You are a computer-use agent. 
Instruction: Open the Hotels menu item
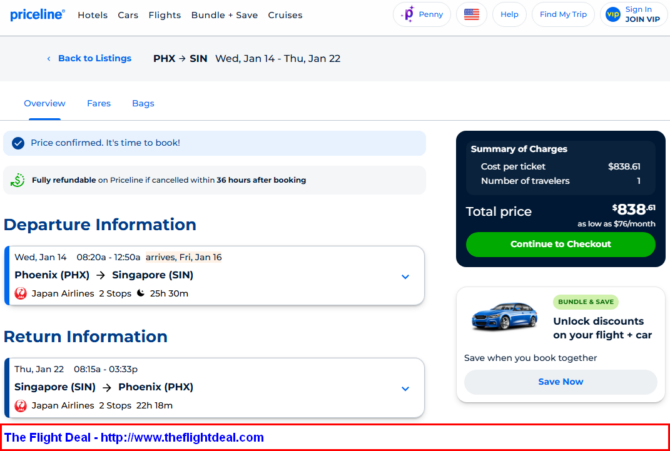click(x=92, y=15)
